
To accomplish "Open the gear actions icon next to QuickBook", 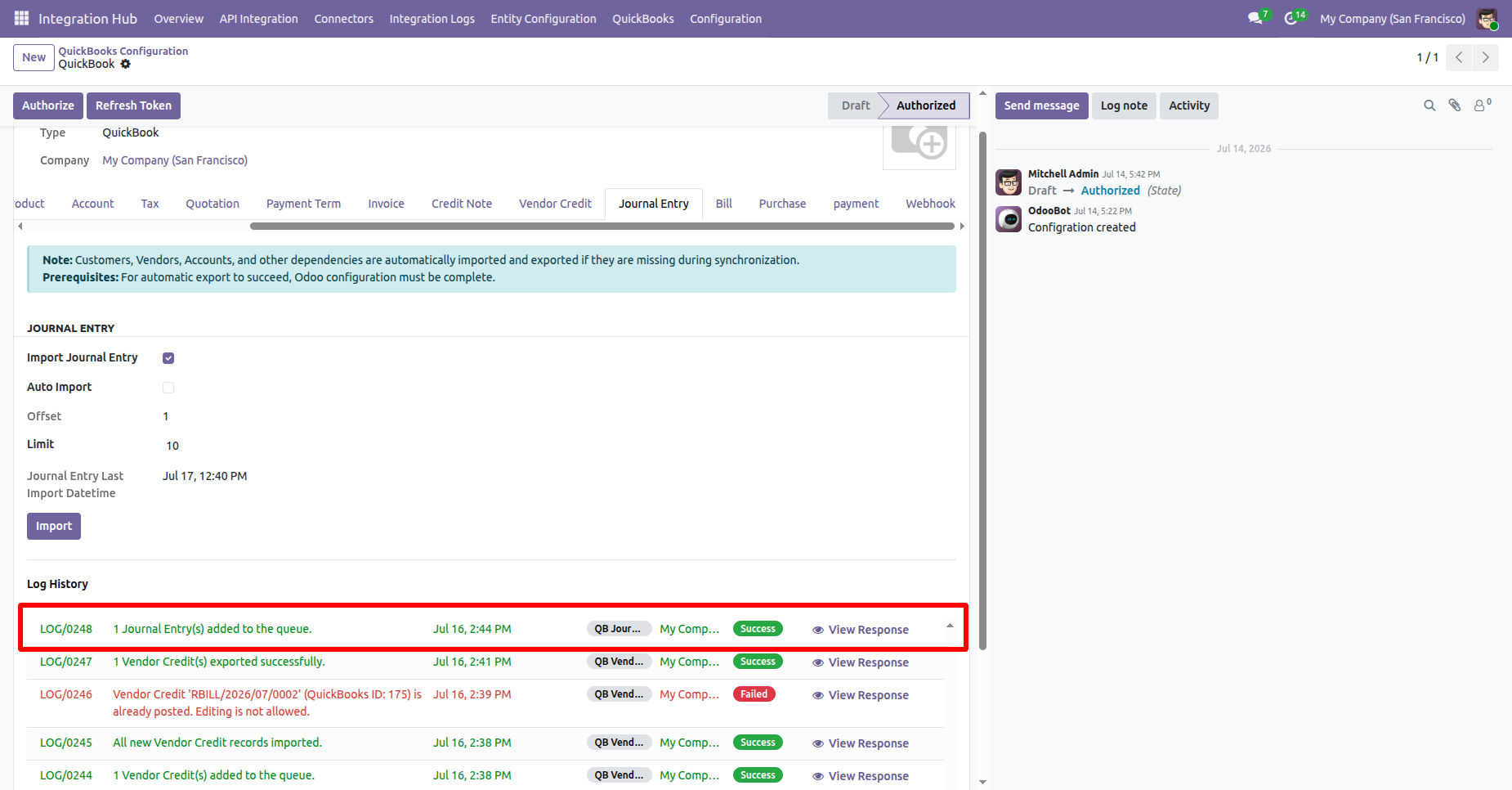I will coord(125,64).
